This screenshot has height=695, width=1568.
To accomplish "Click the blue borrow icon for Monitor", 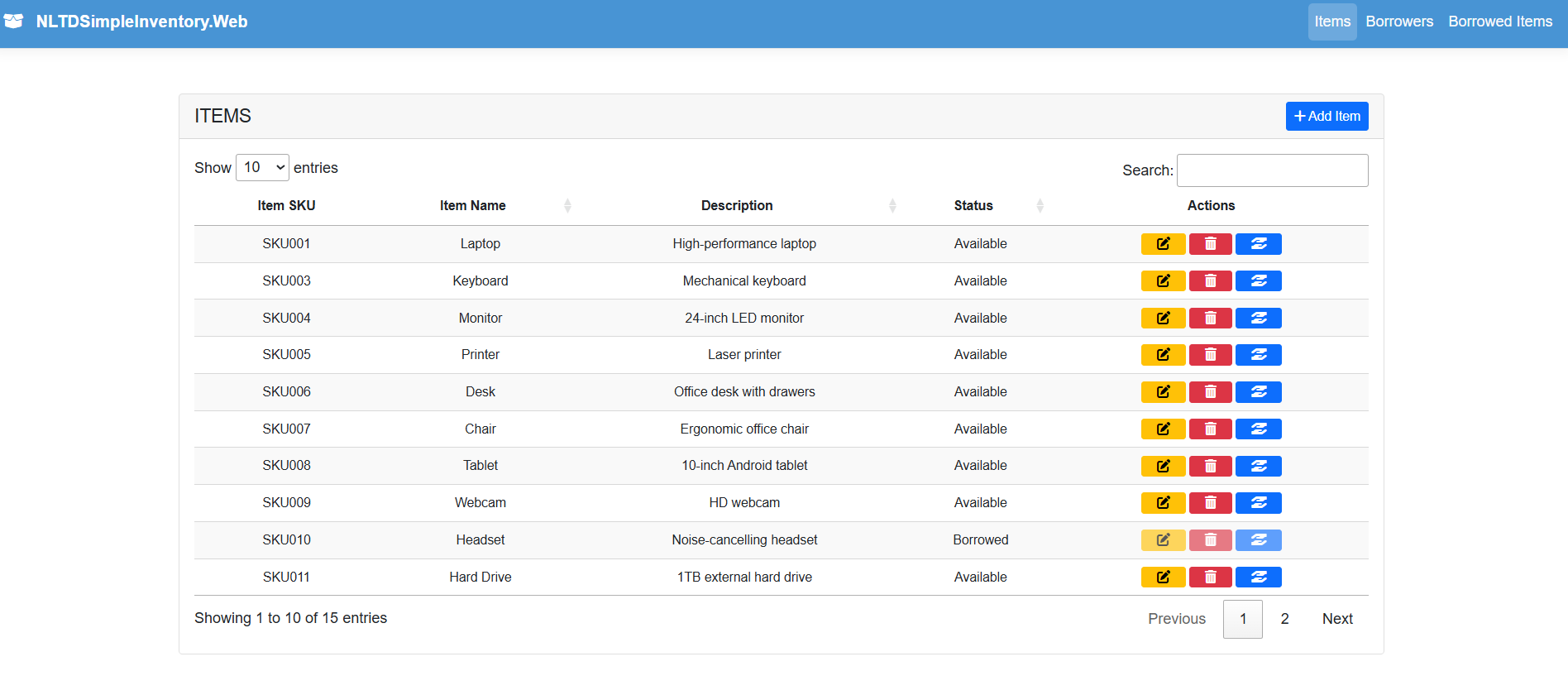I will (x=1258, y=318).
